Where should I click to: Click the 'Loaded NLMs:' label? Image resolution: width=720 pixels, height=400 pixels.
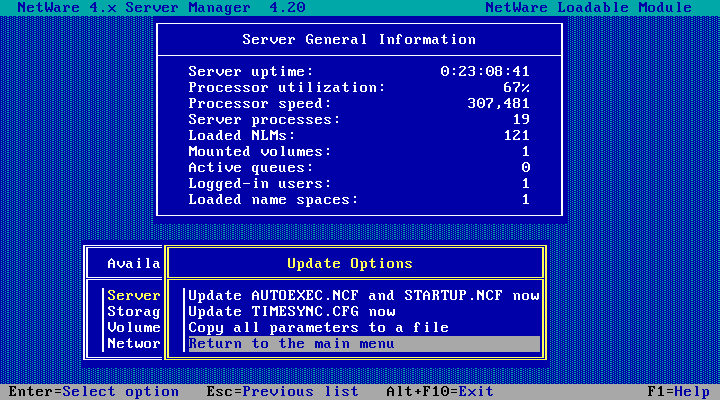[x=242, y=135]
